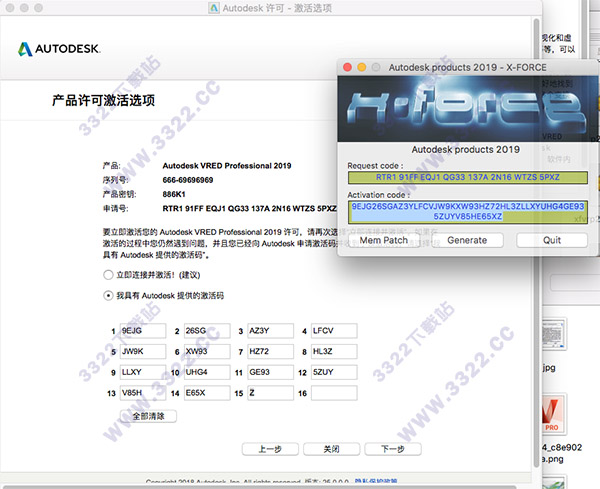The width and height of the screenshot is (600, 489).
Task: Click the product name Autodesk VRED Professional 2019
Action: [227, 166]
